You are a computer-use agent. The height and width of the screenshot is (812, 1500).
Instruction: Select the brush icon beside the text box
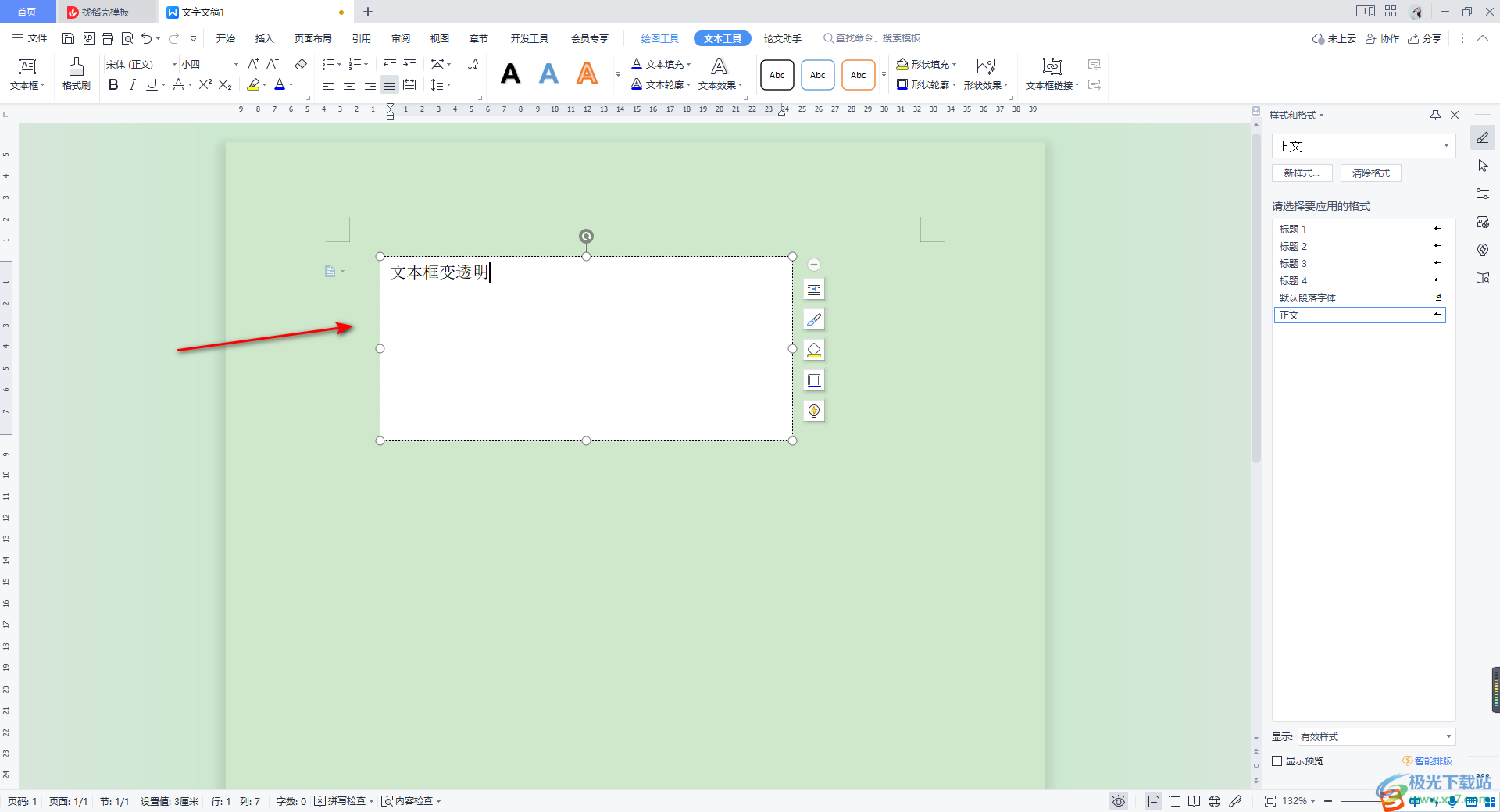[813, 319]
